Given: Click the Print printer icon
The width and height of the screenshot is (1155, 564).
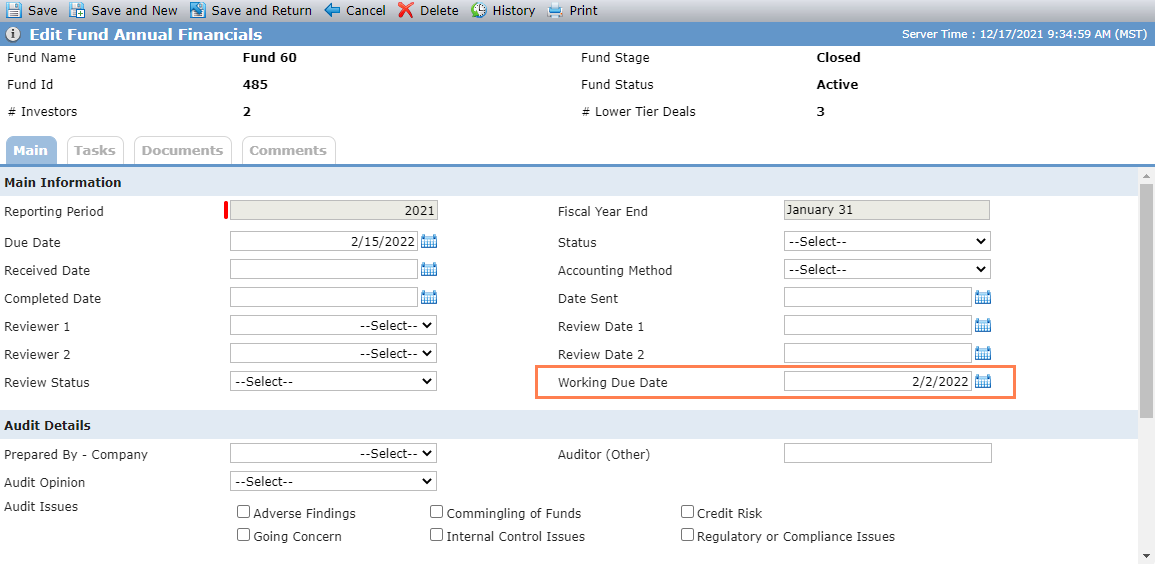Looking at the screenshot, I should (x=555, y=10).
